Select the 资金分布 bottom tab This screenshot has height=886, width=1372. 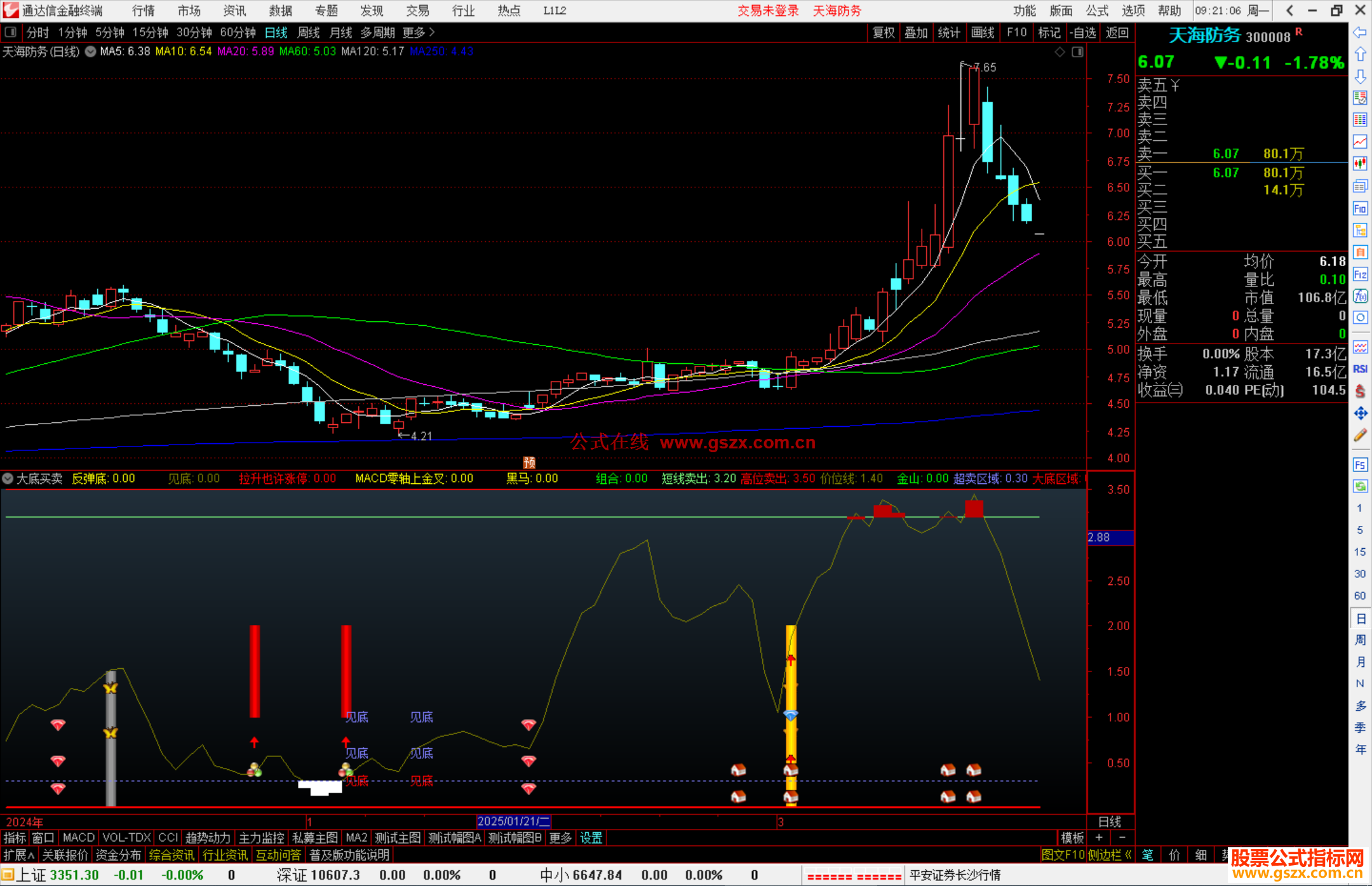pos(118,855)
